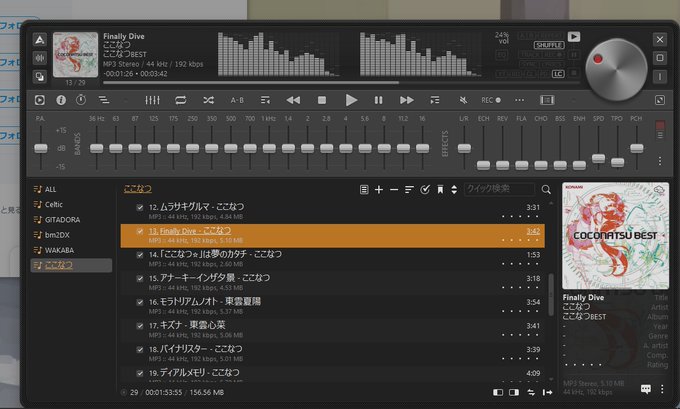The height and width of the screenshot is (409, 680).
Task: Uncheck track 12 ムラサキグルマ checkbox
Action: click(x=140, y=207)
